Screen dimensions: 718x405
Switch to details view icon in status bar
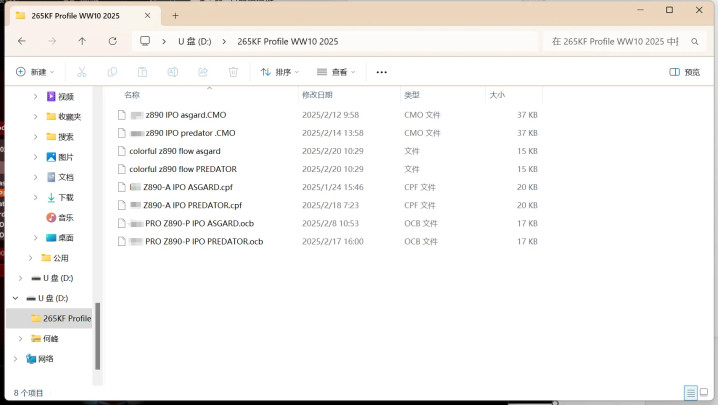point(691,393)
